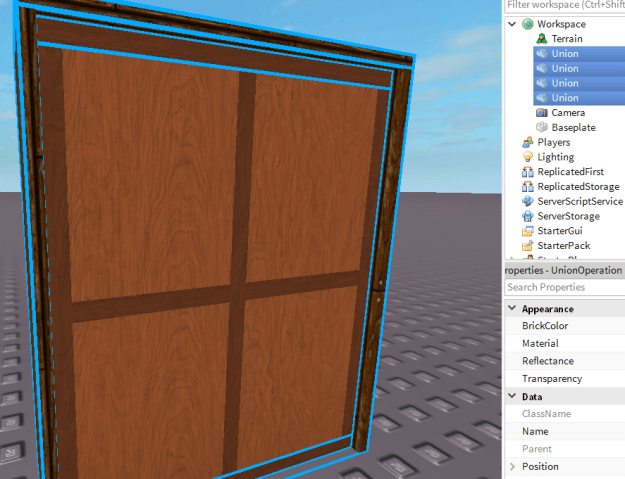Select the Lighting service
The image size is (625, 479).
pos(556,157)
